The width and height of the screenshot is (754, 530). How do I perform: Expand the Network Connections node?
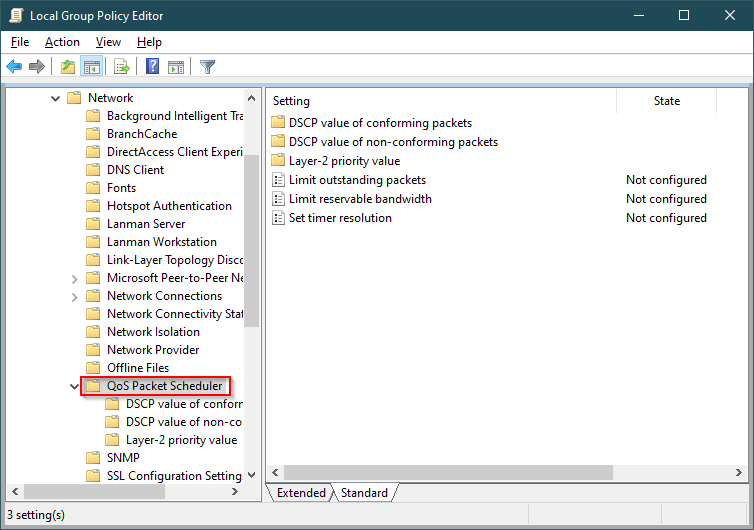74,297
